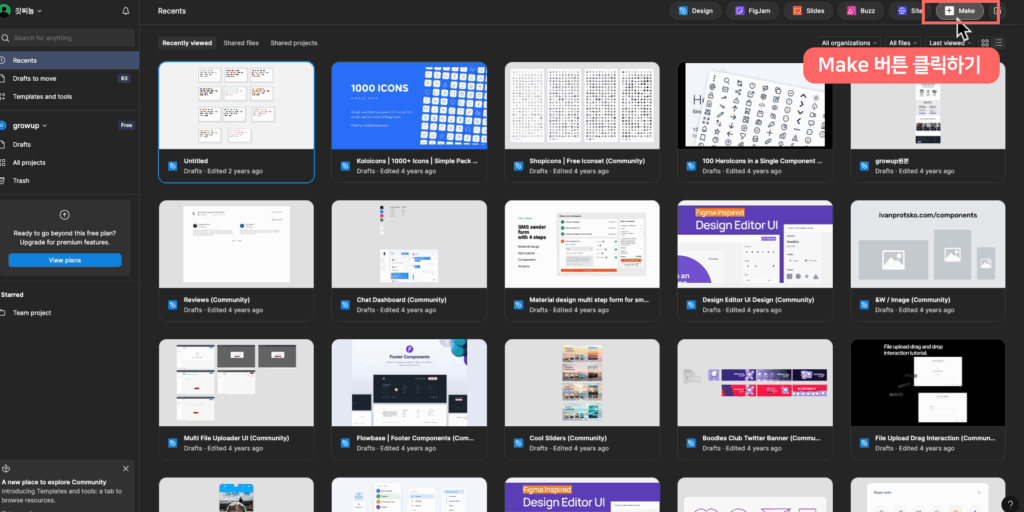1024x512 pixels.
Task: Open Templates and tools
Action: [x=69, y=97]
